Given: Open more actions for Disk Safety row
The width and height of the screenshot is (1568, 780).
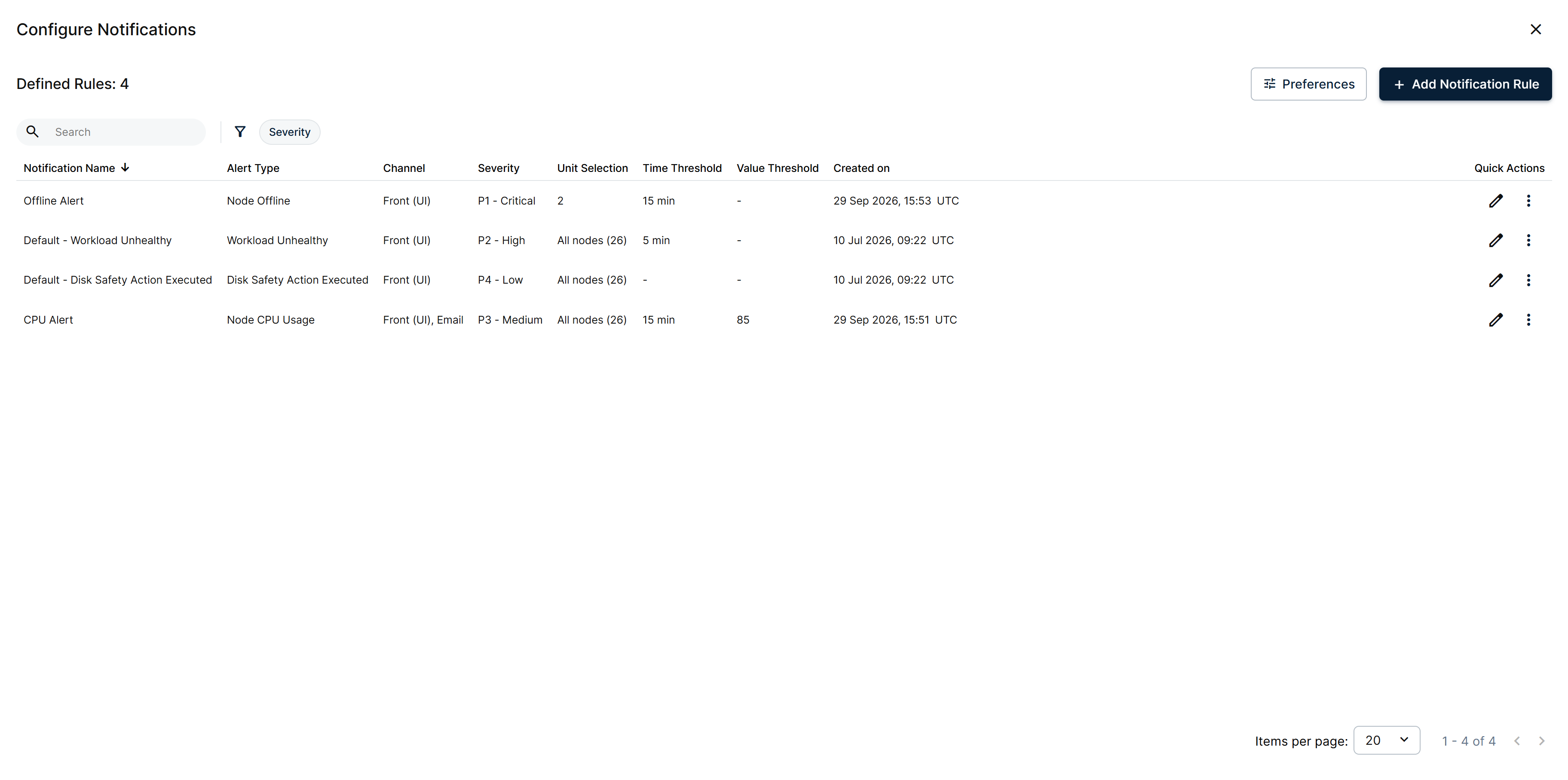Looking at the screenshot, I should coord(1528,280).
